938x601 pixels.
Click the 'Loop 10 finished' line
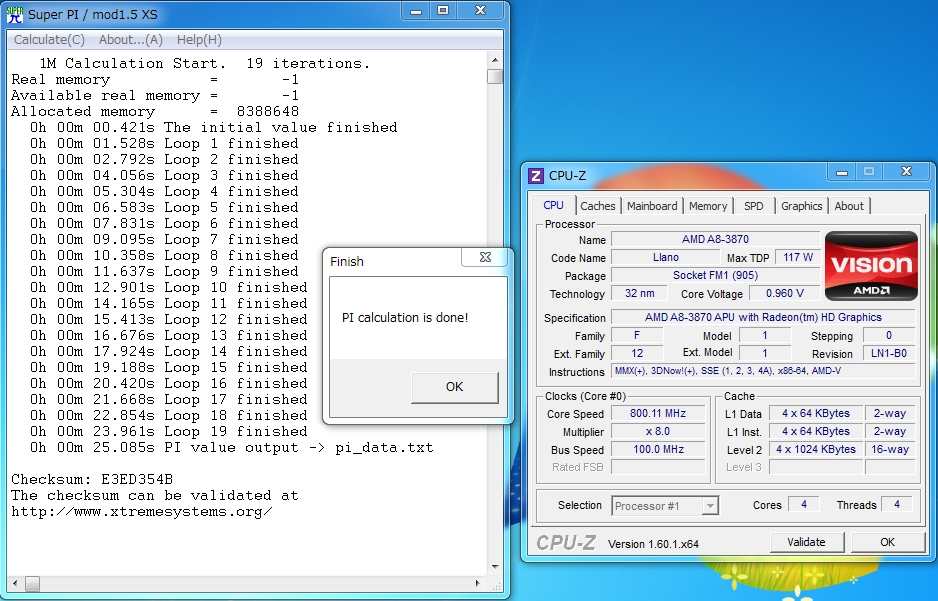click(169, 288)
